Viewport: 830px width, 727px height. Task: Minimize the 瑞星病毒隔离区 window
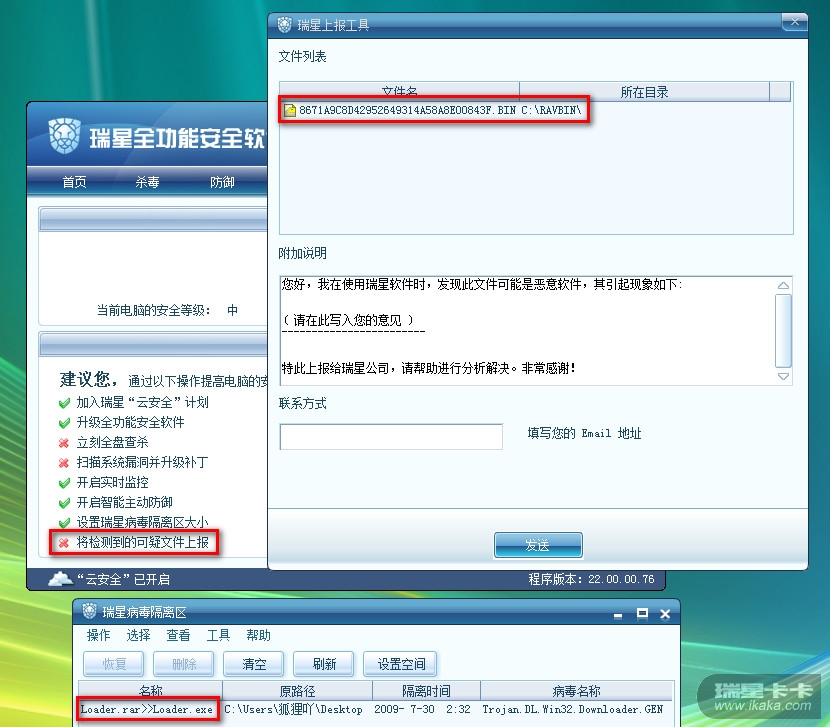click(618, 614)
